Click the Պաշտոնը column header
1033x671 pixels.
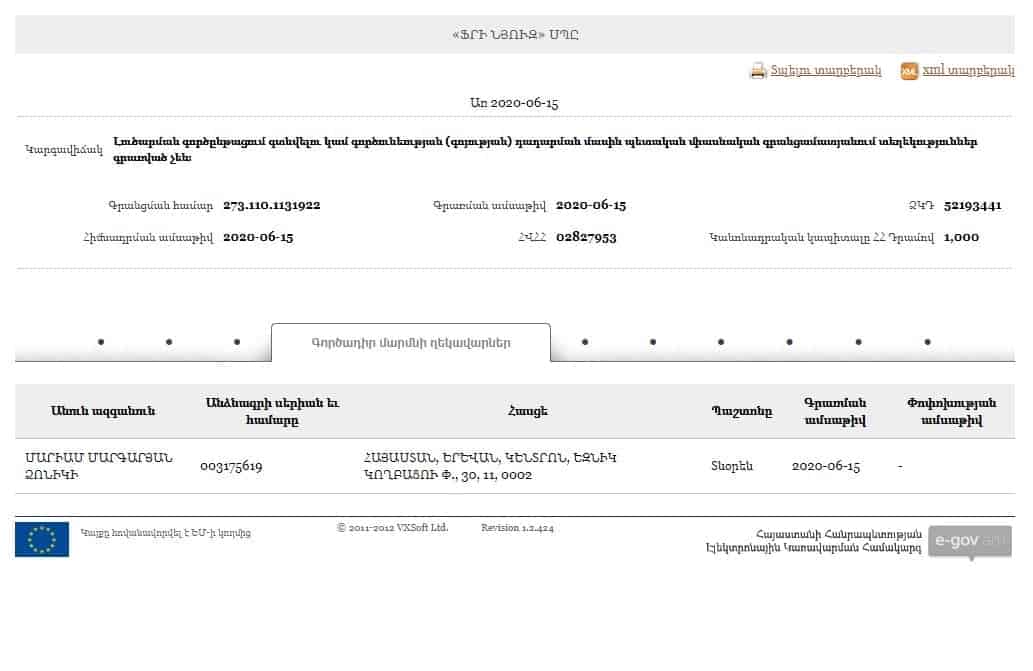point(742,411)
